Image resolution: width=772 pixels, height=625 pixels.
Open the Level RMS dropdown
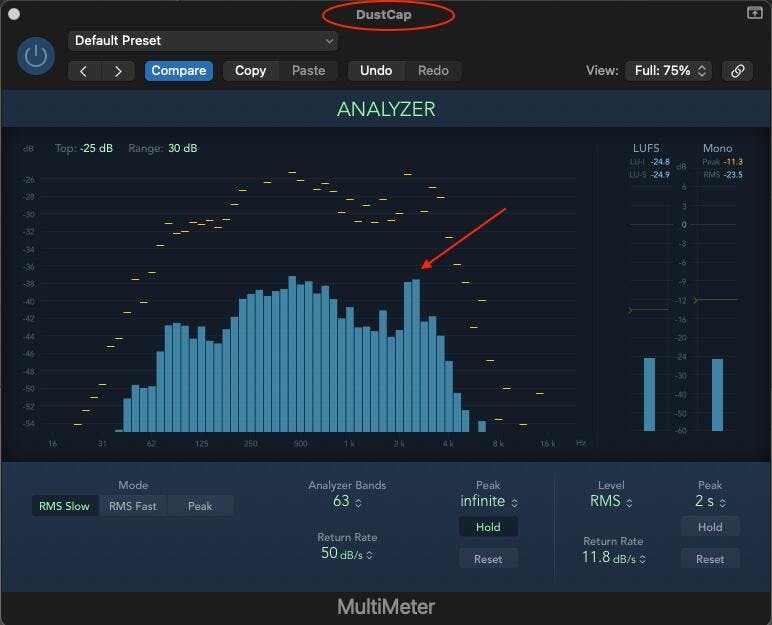(611, 501)
